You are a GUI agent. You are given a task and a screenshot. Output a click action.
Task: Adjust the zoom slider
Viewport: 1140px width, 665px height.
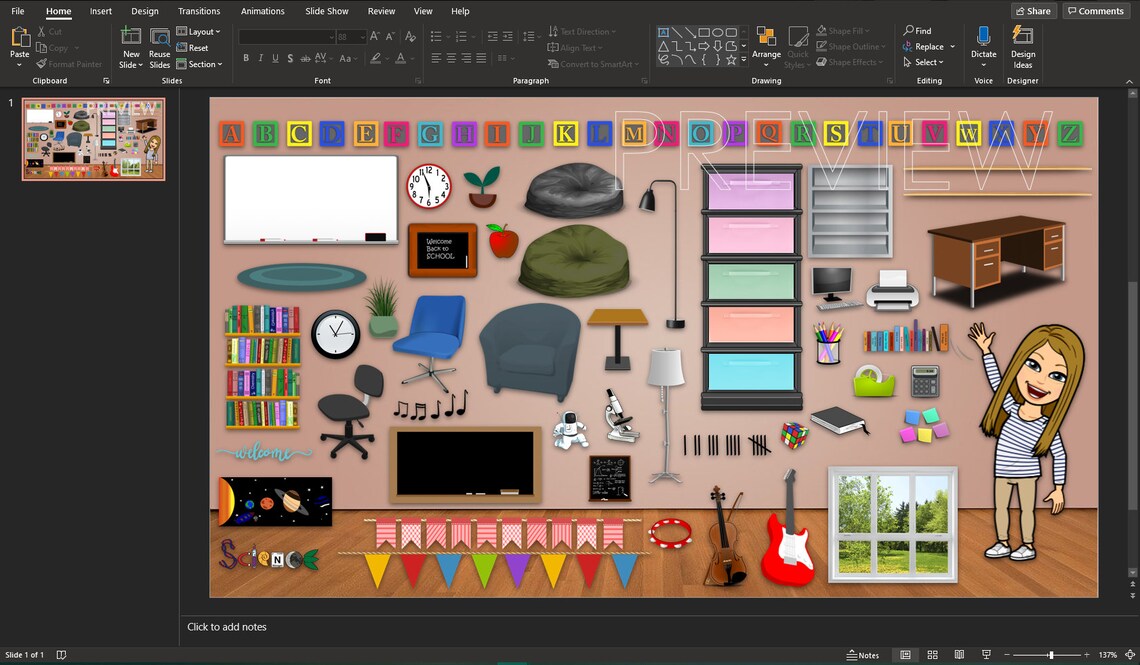pos(1051,655)
